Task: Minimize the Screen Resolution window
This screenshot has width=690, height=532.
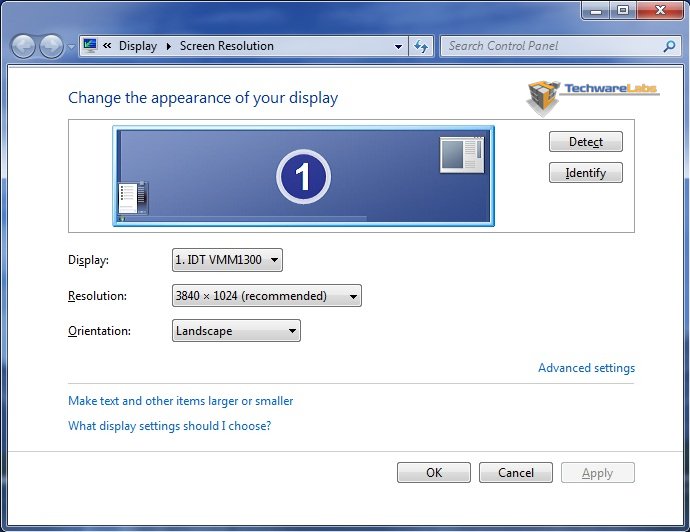Action: click(x=596, y=10)
